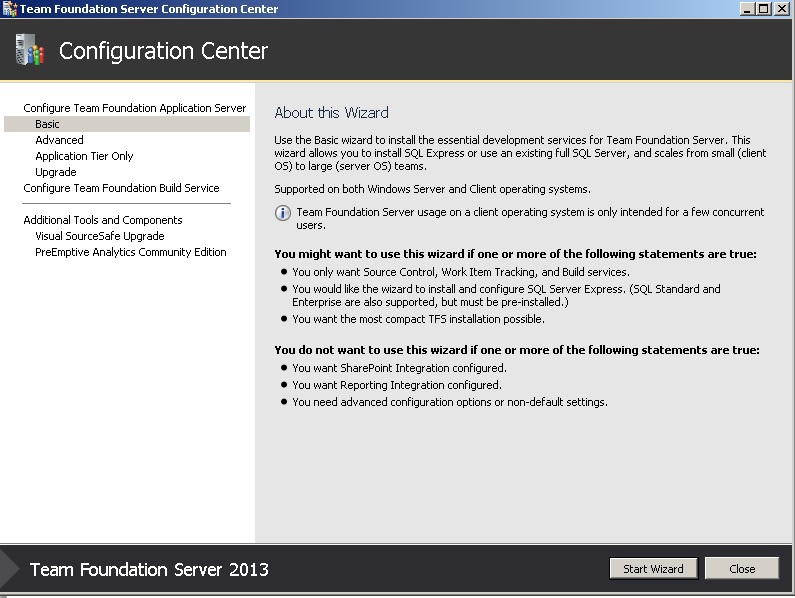Click the title bar text 'Team Foundation Server Configuration Center'
The height and width of the screenshot is (598, 795).
click(149, 9)
